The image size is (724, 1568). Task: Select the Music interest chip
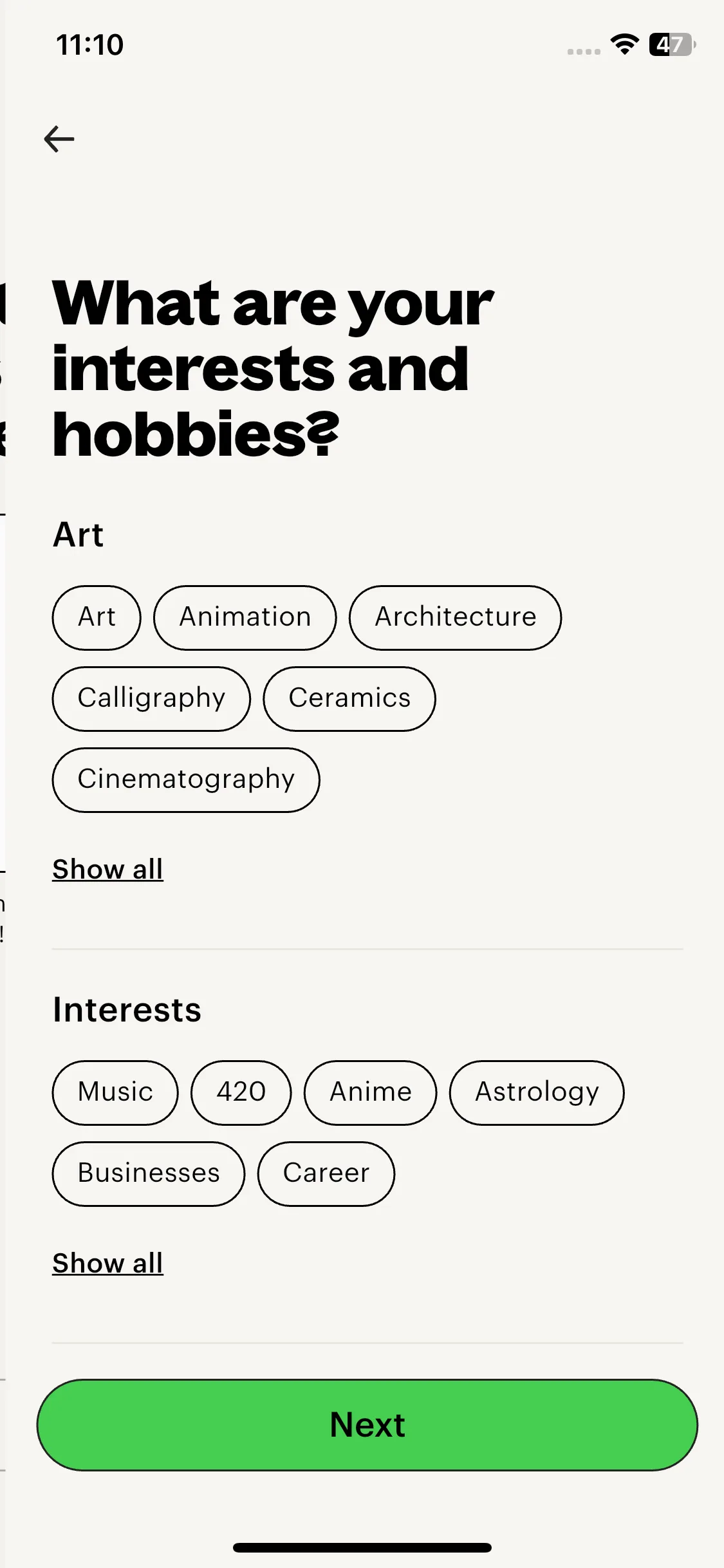[115, 1092]
